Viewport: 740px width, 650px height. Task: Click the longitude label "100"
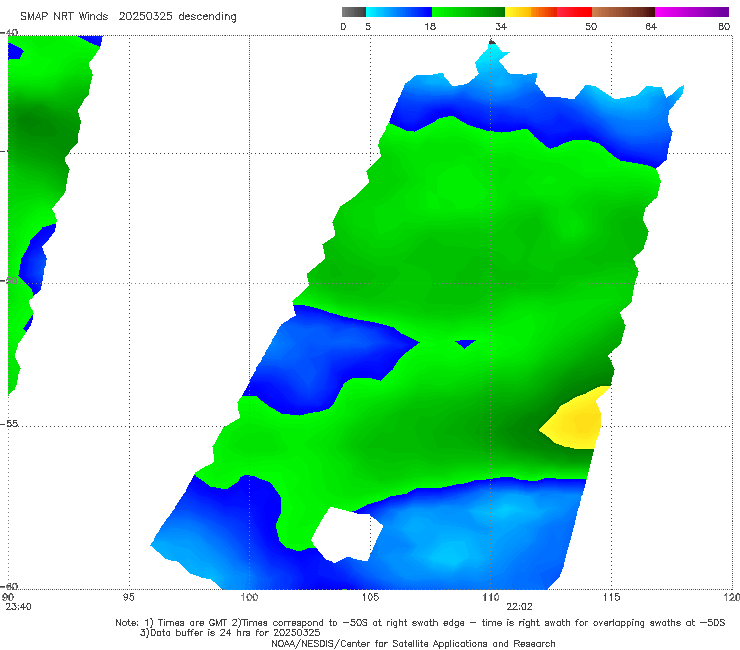pyautogui.click(x=249, y=598)
